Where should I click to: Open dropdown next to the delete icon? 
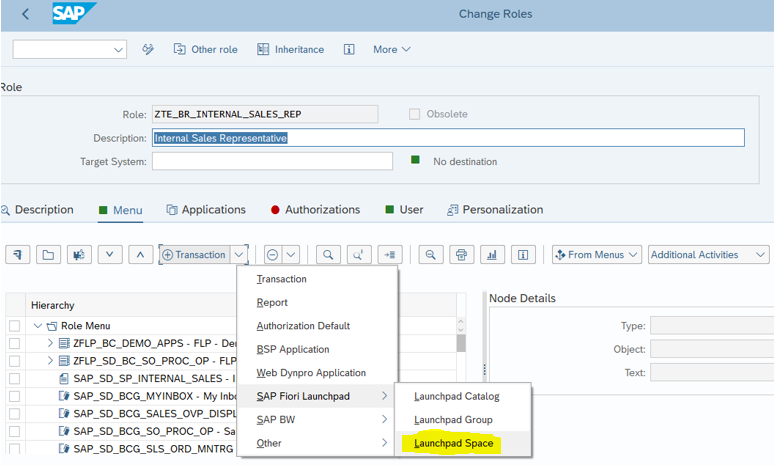pos(291,255)
